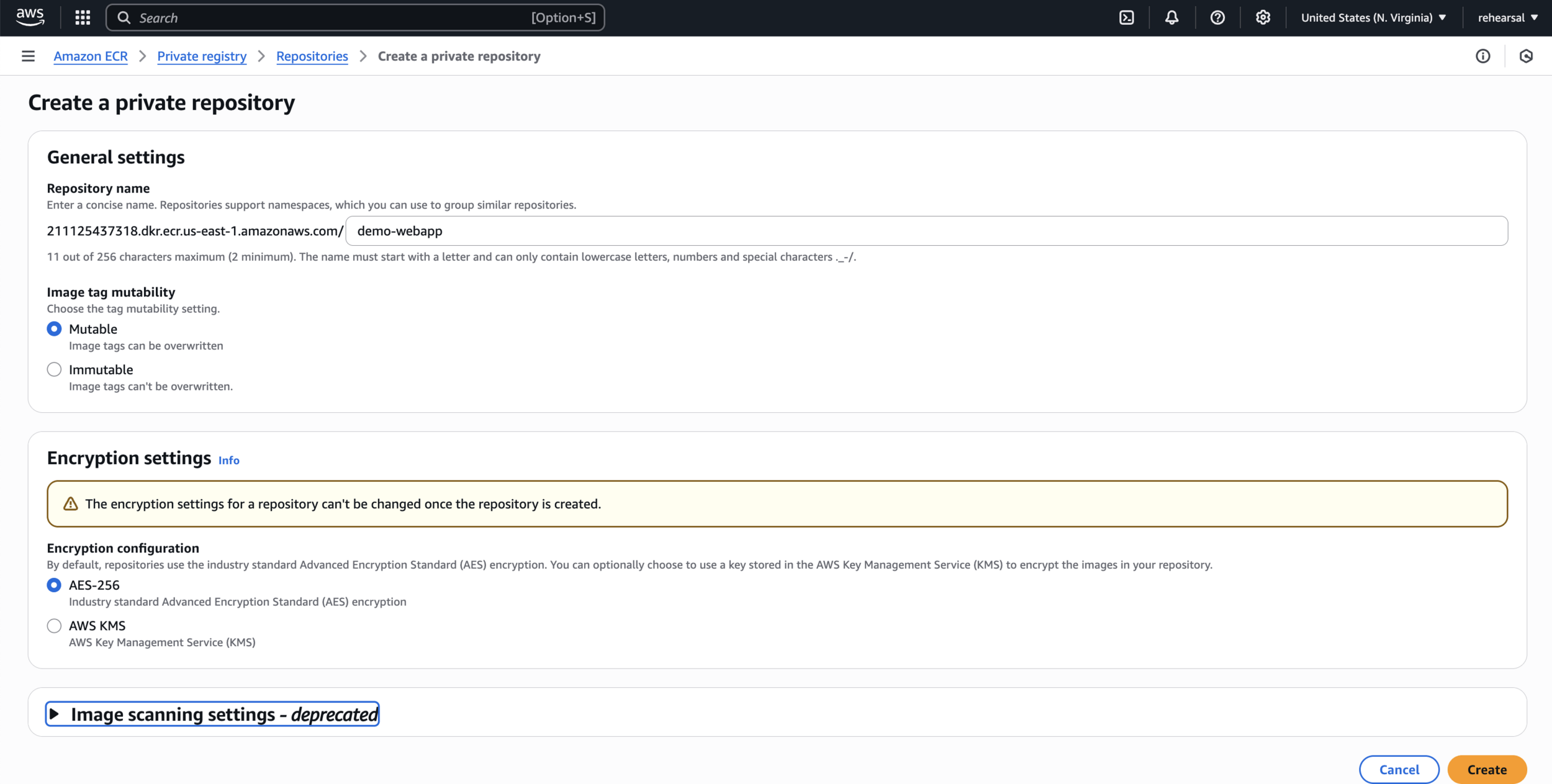The width and height of the screenshot is (1552, 784).
Task: Open the notifications bell
Action: 1171,17
